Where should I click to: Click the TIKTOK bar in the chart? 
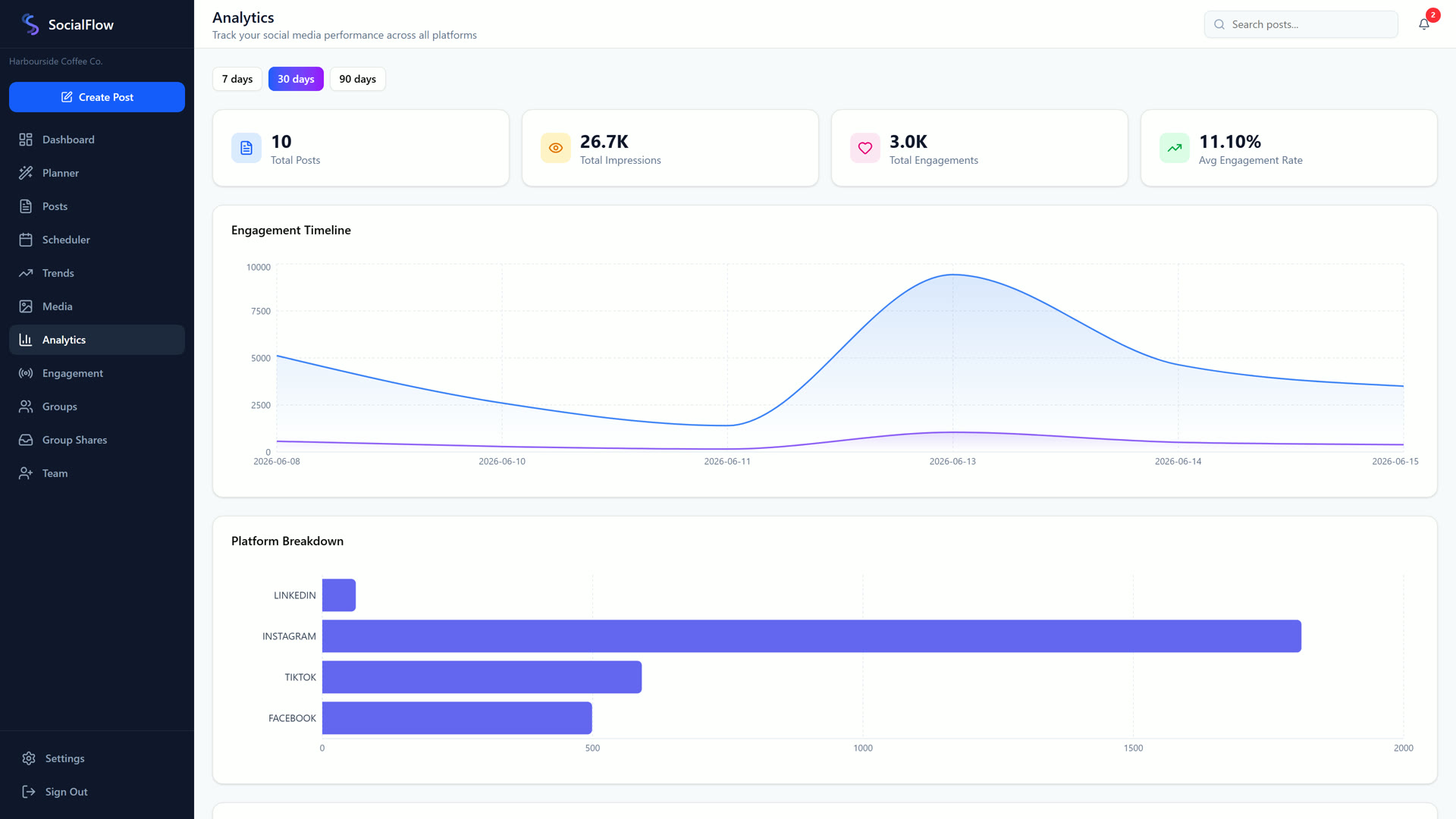pyautogui.click(x=482, y=677)
